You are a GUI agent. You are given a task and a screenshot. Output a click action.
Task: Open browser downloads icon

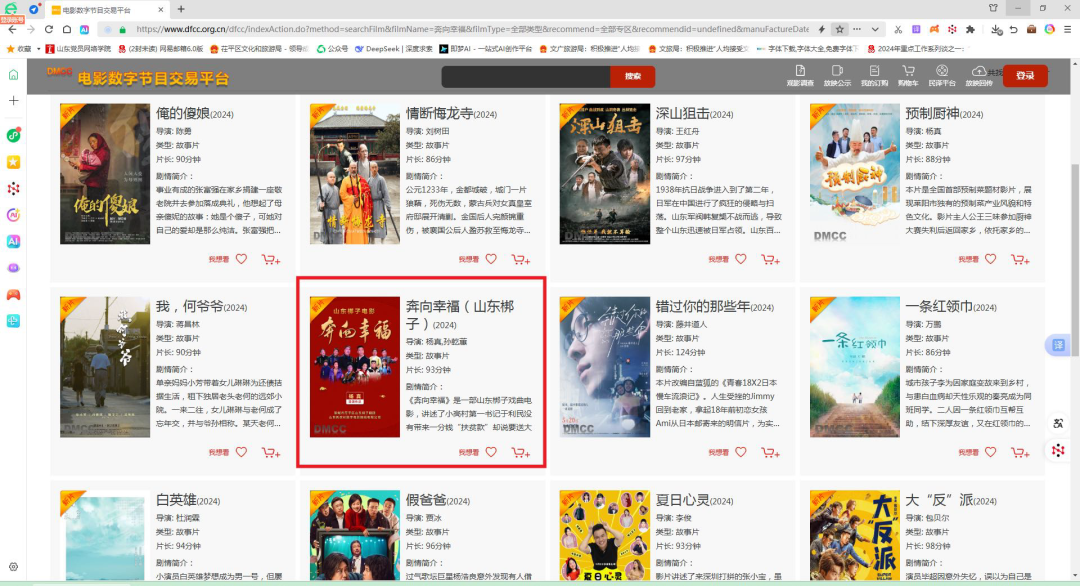click(x=996, y=30)
